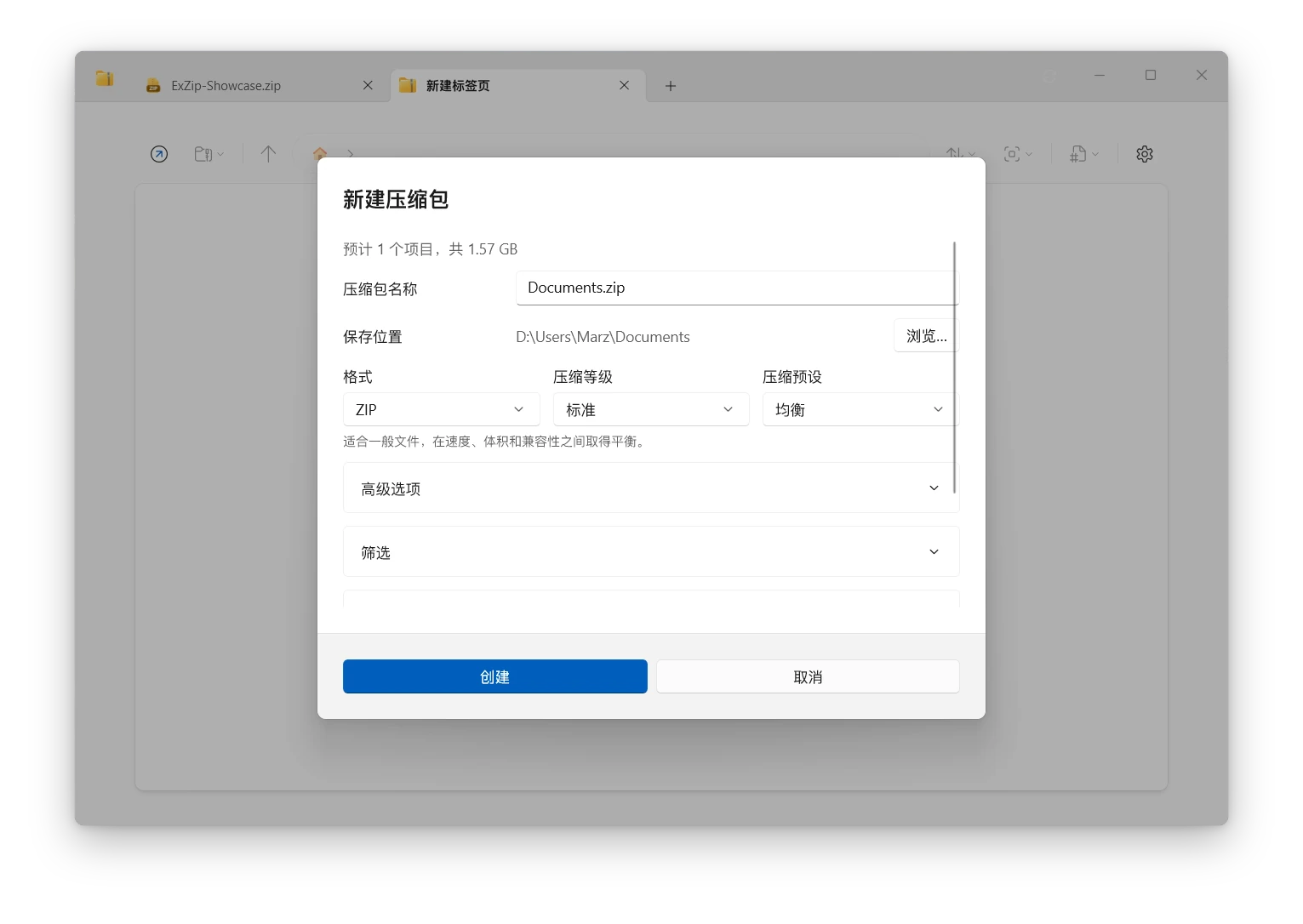The height and width of the screenshot is (924, 1303).
Task: Open the view mode dropdown in toolbar
Action: pyautogui.click(x=1018, y=154)
